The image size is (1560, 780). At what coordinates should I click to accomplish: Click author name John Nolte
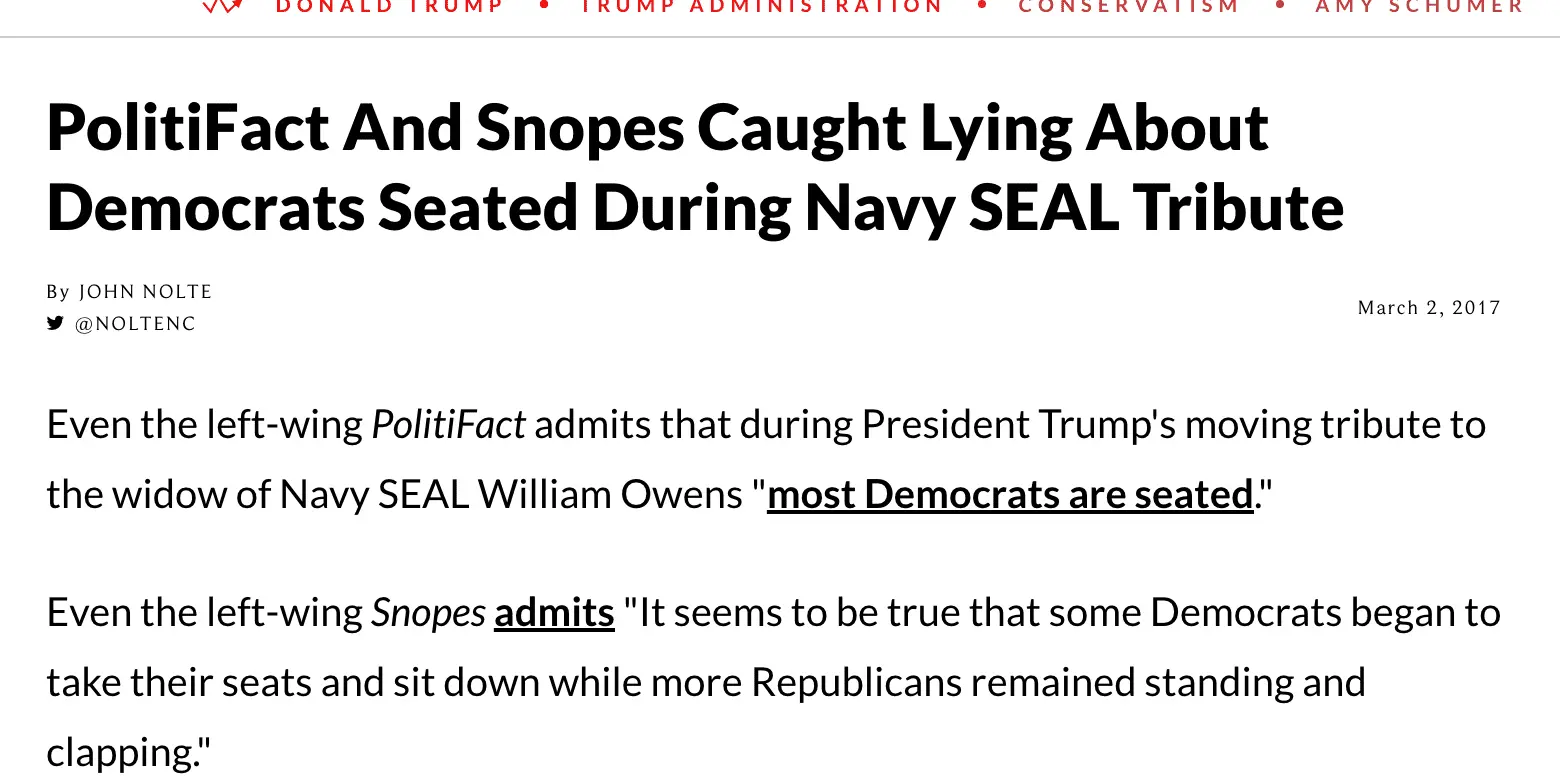point(146,292)
